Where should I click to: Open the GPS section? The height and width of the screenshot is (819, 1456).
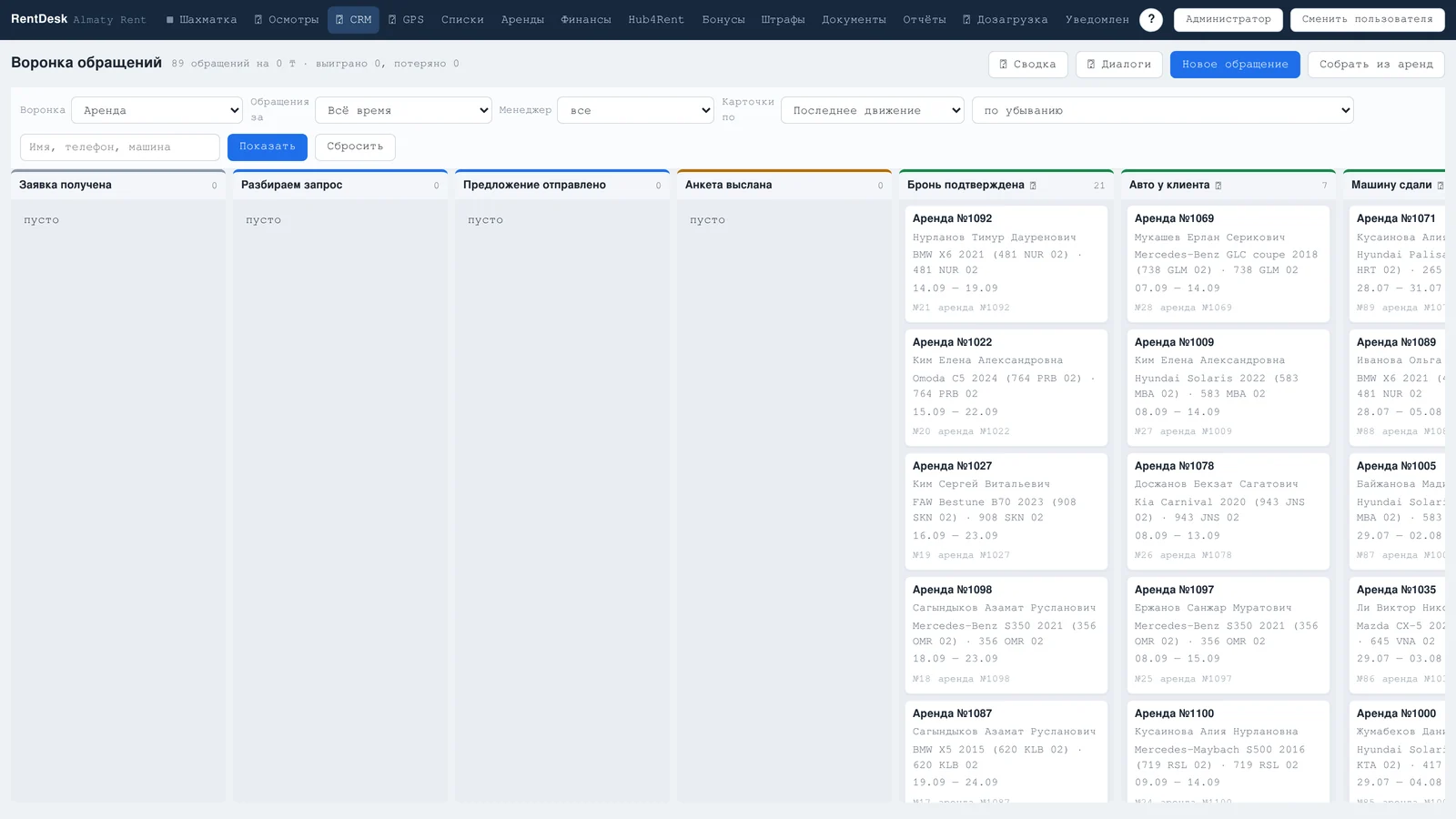(x=406, y=19)
